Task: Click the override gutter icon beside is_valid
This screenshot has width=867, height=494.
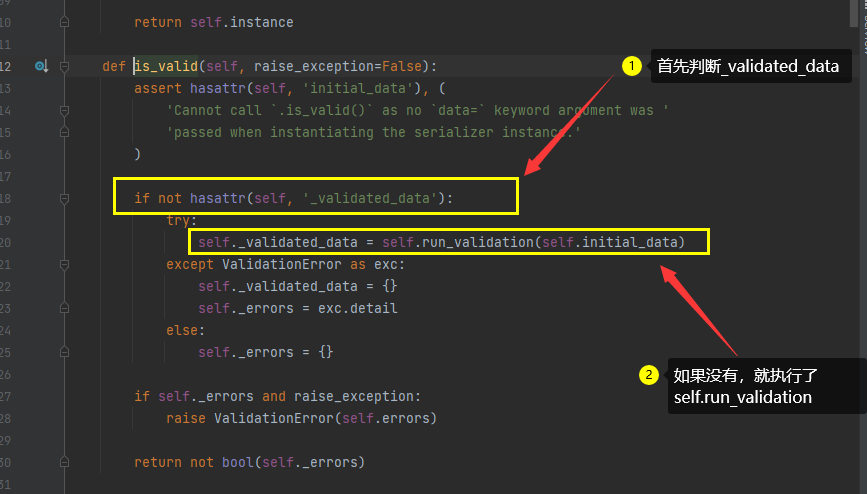Action: pyautogui.click(x=41, y=66)
